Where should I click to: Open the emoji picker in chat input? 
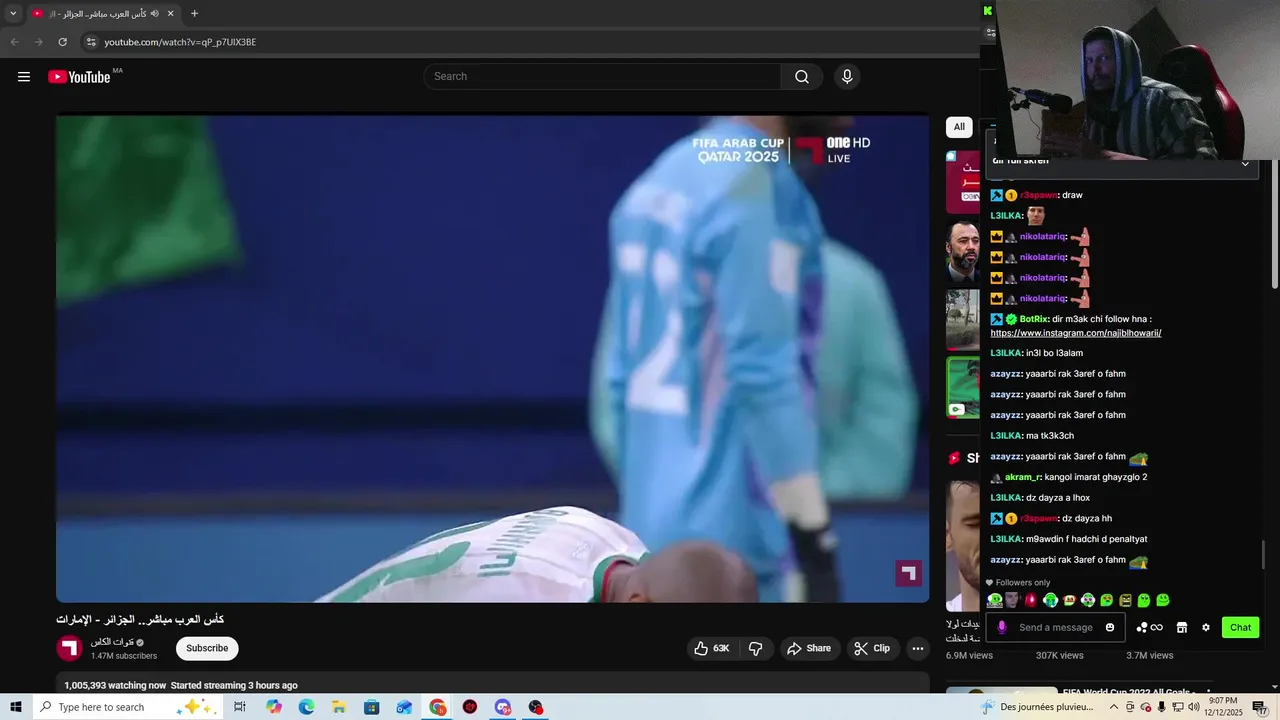(x=1110, y=628)
